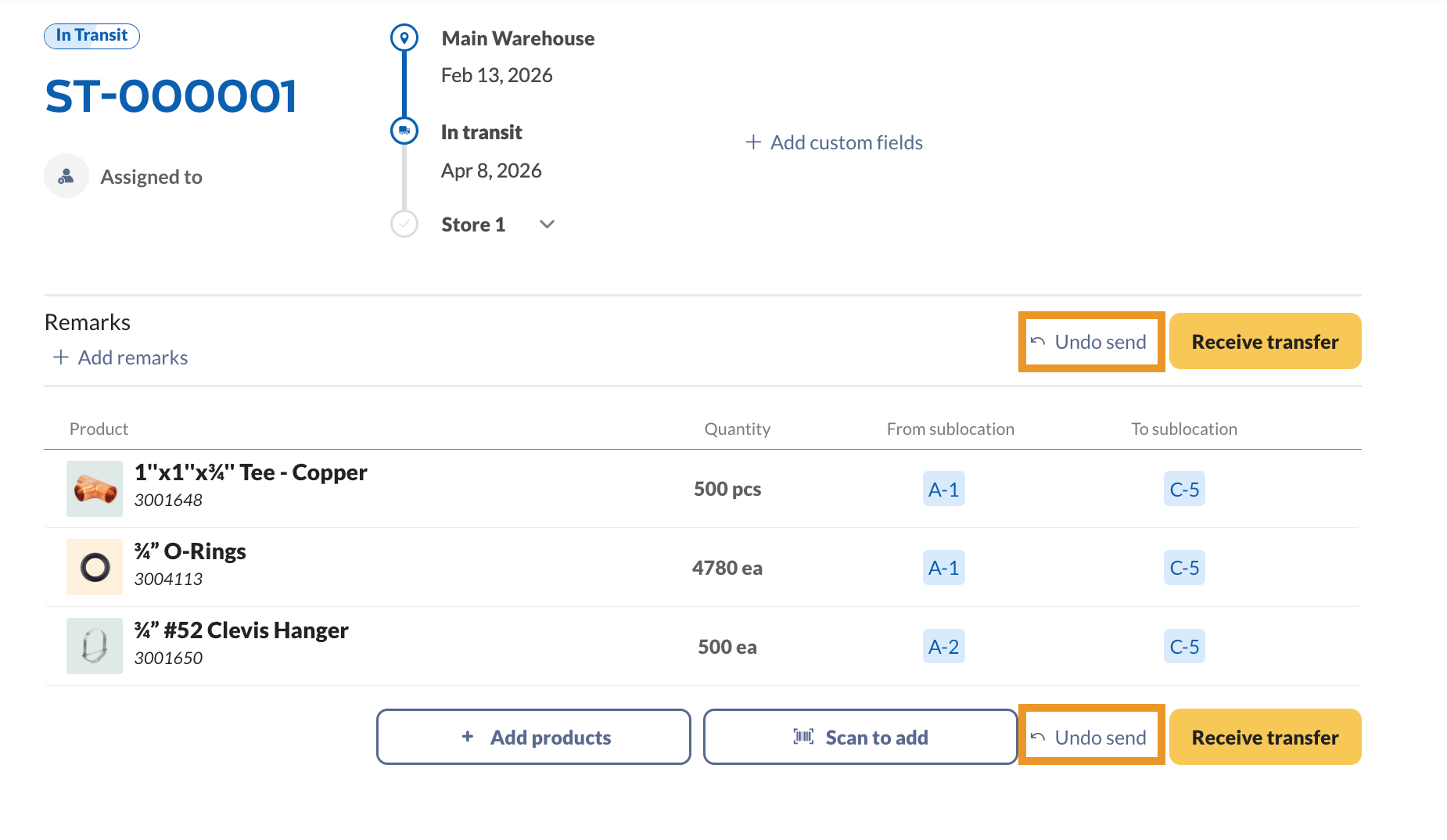Open the O-Rings product thumbnail
1447x840 pixels.
coord(95,567)
